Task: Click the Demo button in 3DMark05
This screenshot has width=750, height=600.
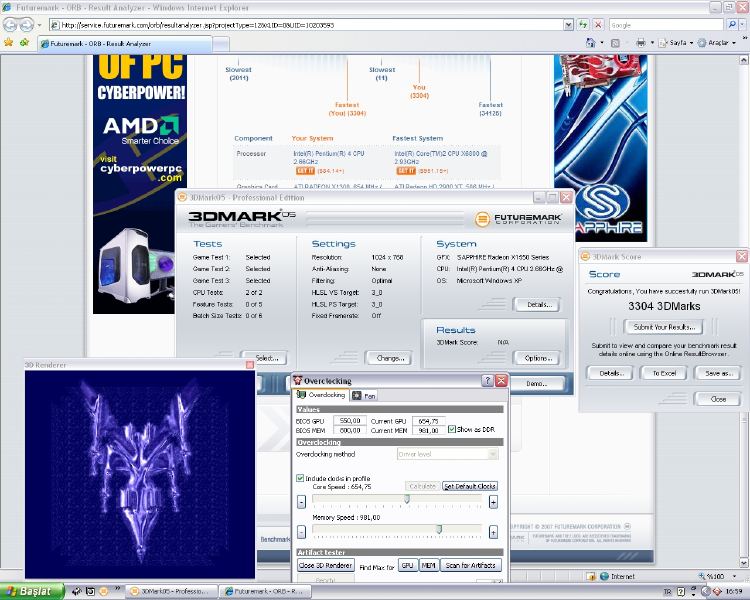Action: (537, 384)
